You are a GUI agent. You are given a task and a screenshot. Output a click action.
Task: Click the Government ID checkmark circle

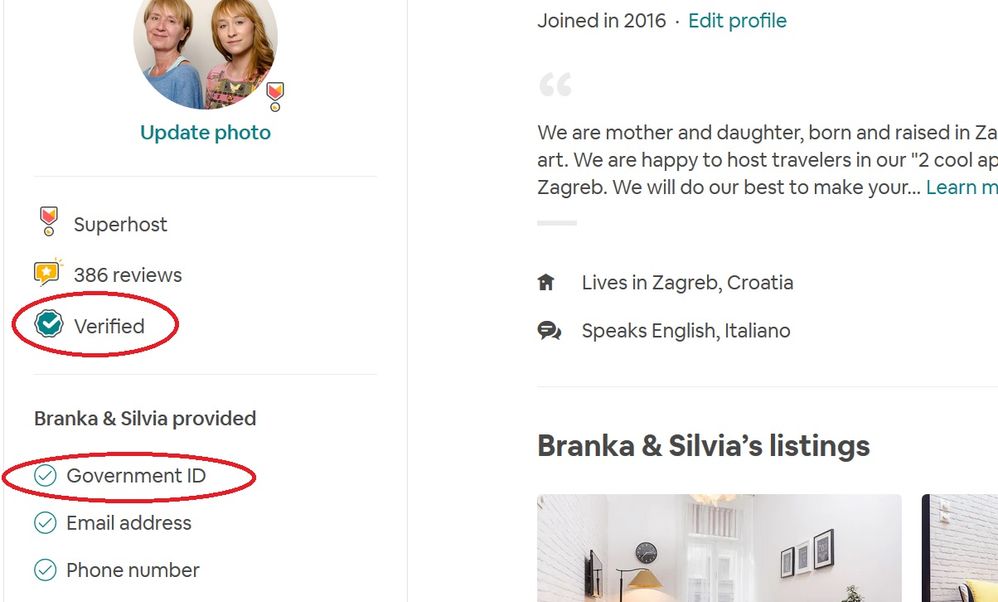point(45,476)
